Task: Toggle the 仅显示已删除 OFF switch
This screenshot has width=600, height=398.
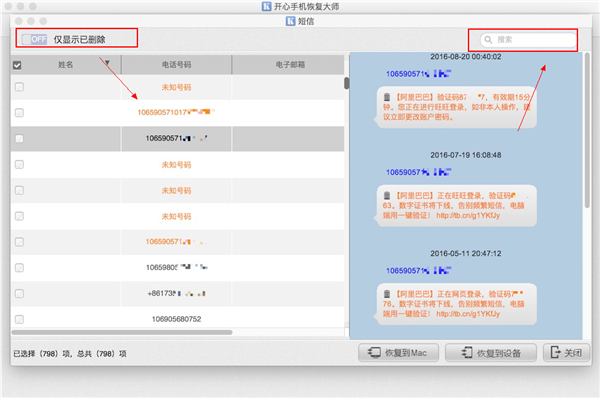Action: [34, 39]
